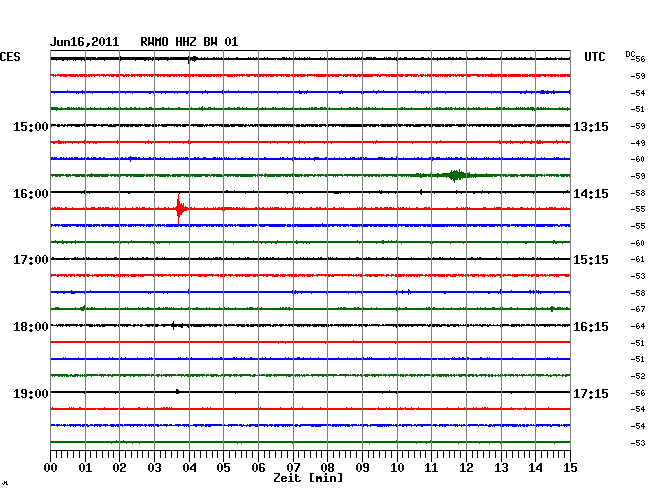
Task: Click the 17:15 UTC time label
Action: 591,393
